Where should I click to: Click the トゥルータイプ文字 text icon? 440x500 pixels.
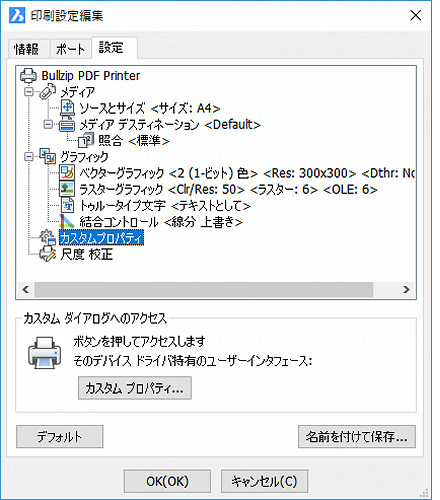(68, 205)
